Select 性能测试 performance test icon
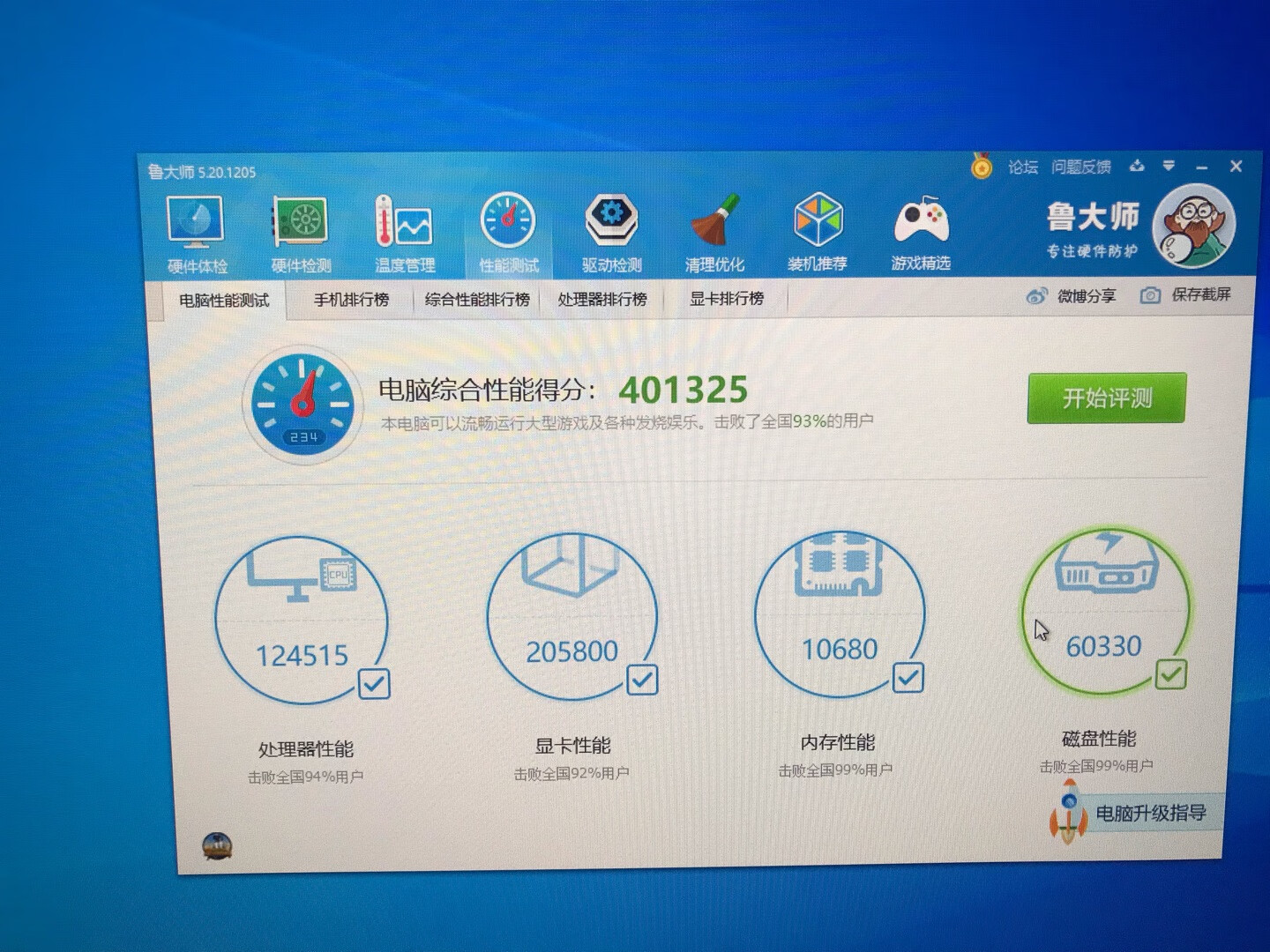 click(x=508, y=219)
